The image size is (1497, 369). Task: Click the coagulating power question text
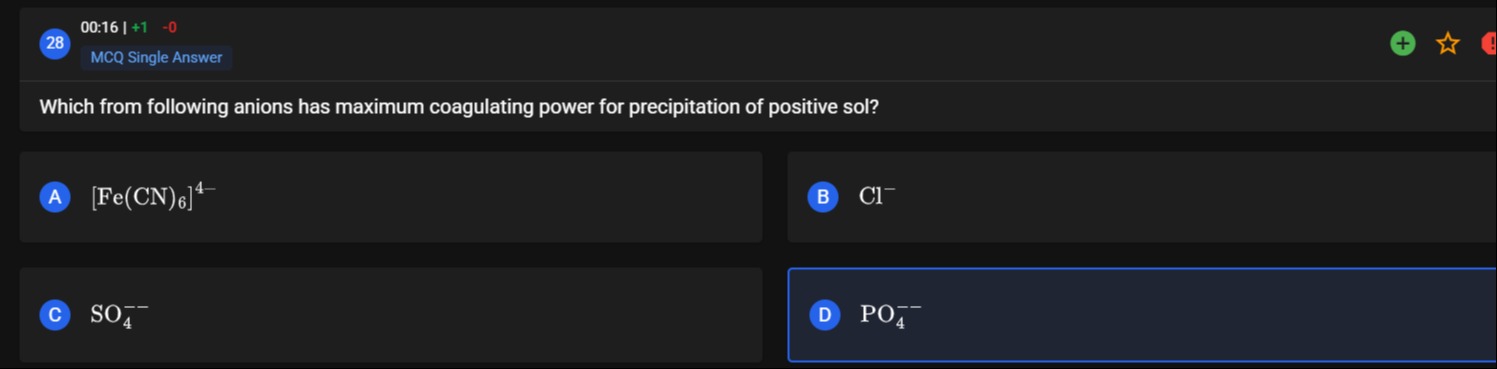pyautogui.click(x=459, y=107)
